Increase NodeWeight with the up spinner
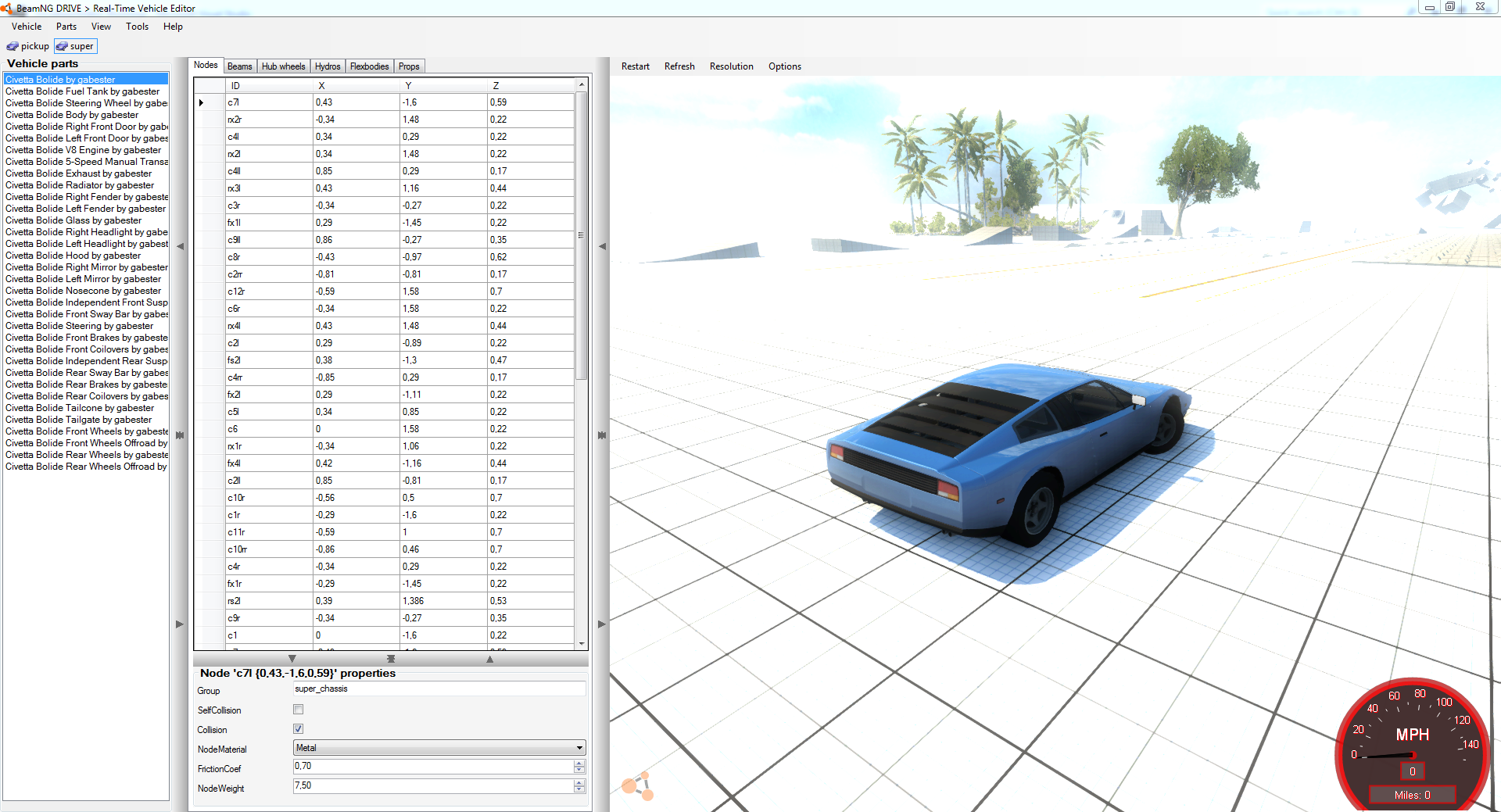The height and width of the screenshot is (812, 1501). pyautogui.click(x=579, y=783)
